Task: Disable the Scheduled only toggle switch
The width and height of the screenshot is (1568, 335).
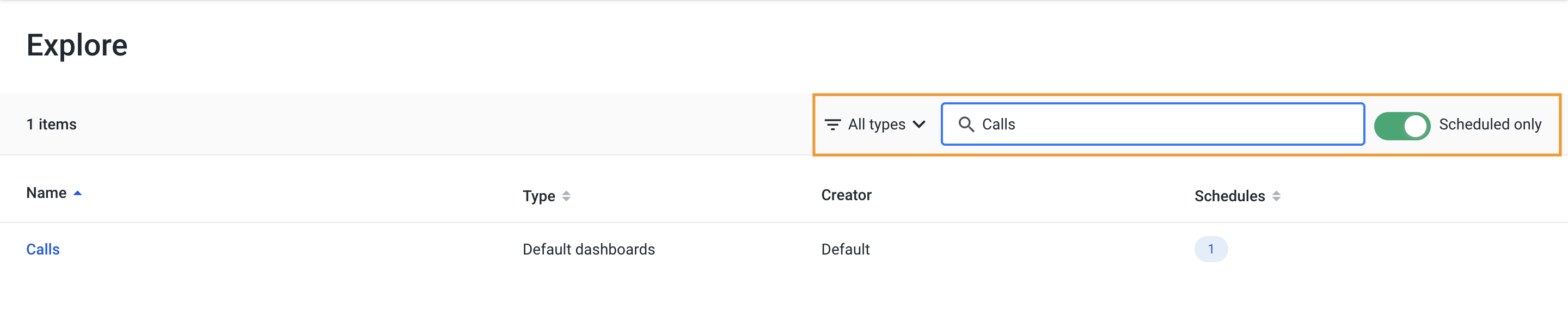Action: pyautogui.click(x=1402, y=127)
